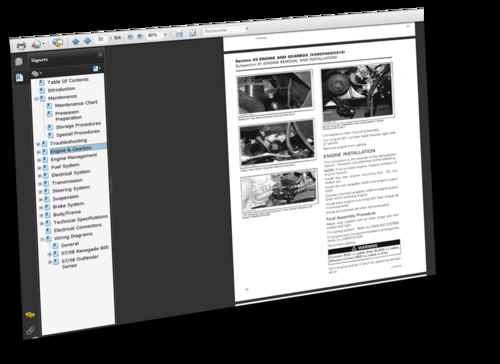Open the Fuel System bookmark
The image size is (500, 364).
point(65,166)
